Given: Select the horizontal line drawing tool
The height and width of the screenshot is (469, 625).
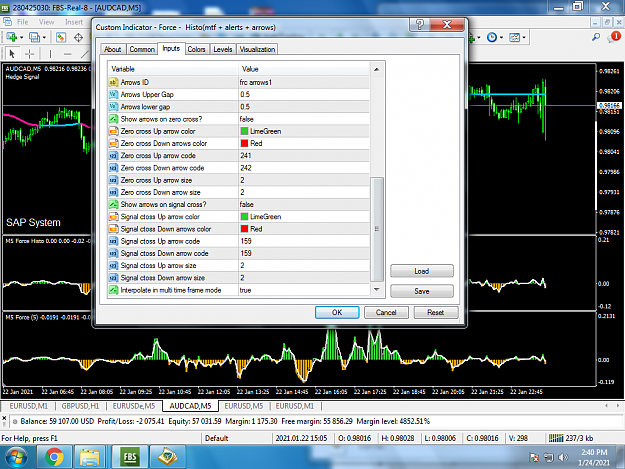Looking at the screenshot, I should pos(68,53).
